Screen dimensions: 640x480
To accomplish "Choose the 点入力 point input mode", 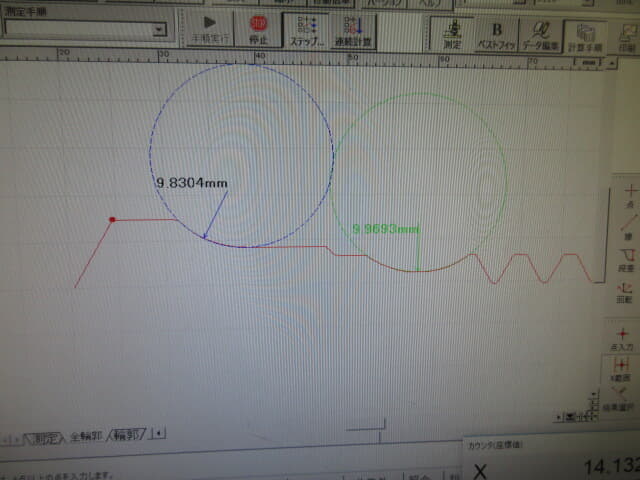I will tap(622, 340).
